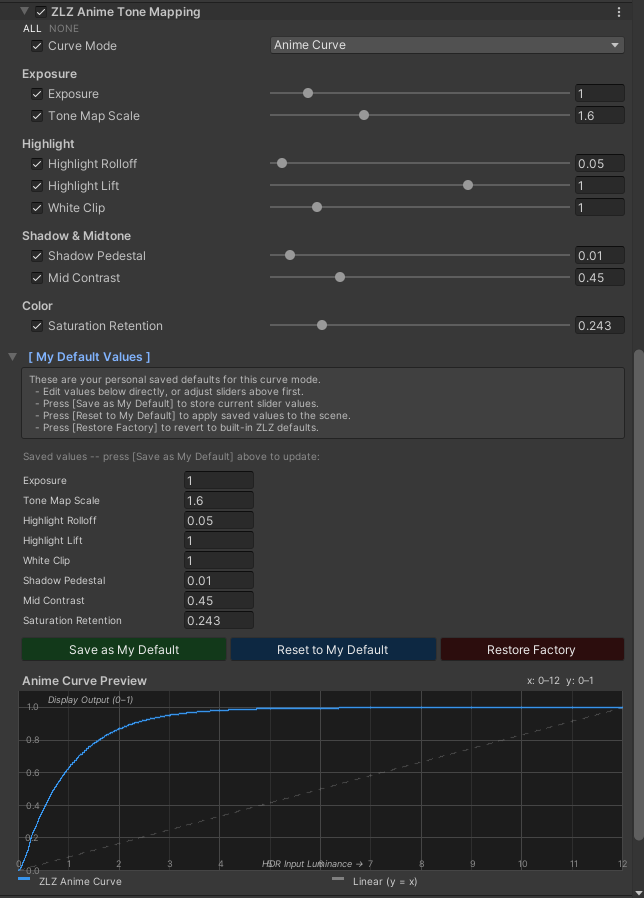Click the ZLZ Anime Curve legend entry
Image resolution: width=644 pixels, height=898 pixels.
coord(70,881)
